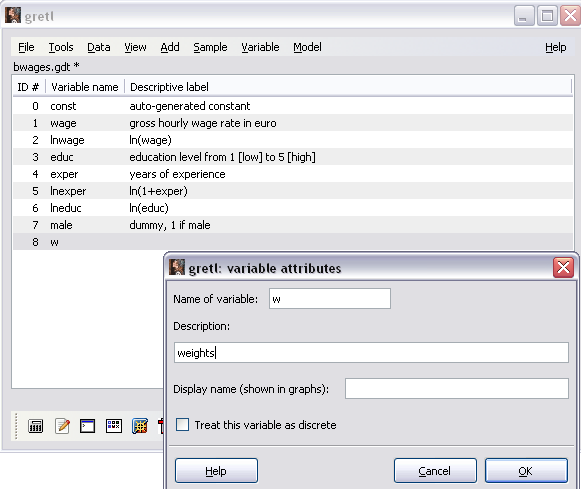Maximize the gretl main window
581x489 pixels.
[547, 16]
